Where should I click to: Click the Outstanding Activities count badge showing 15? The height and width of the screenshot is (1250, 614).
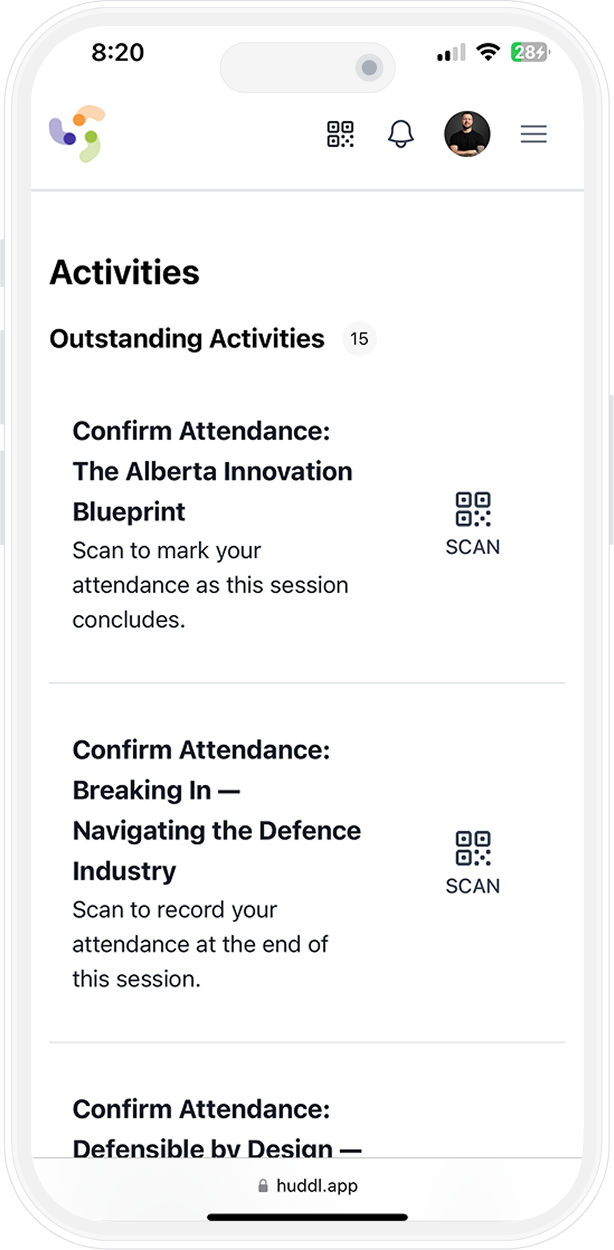pos(359,340)
